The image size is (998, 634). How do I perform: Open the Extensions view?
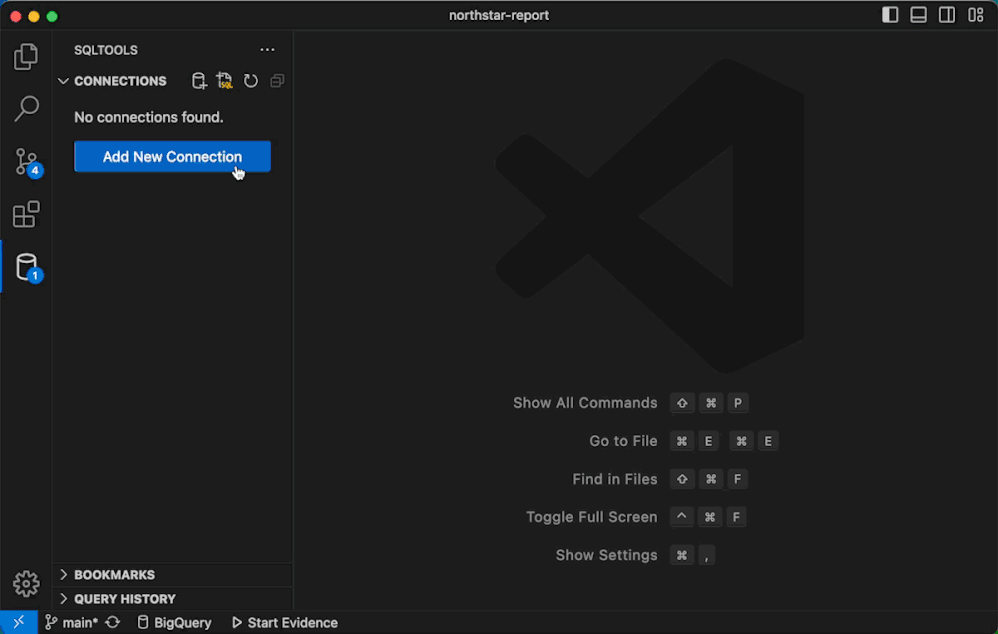(x=26, y=215)
